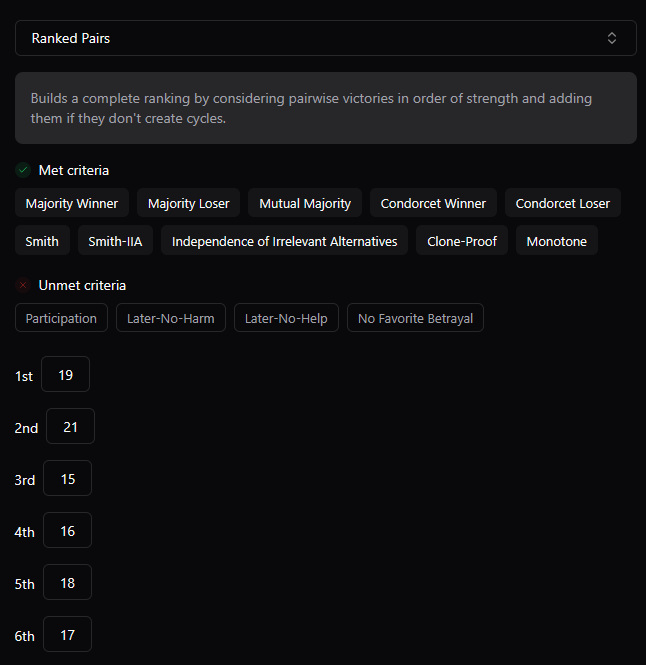This screenshot has height=665, width=646.
Task: Select the Monotone badge
Action: [x=557, y=241]
